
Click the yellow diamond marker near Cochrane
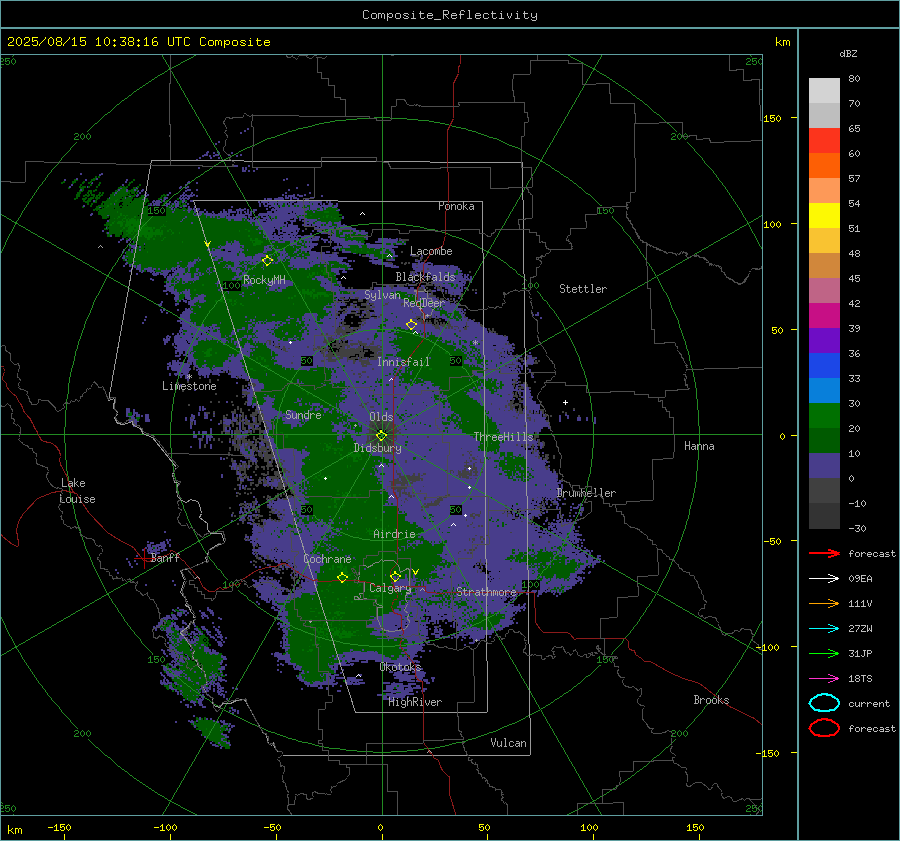point(342,577)
